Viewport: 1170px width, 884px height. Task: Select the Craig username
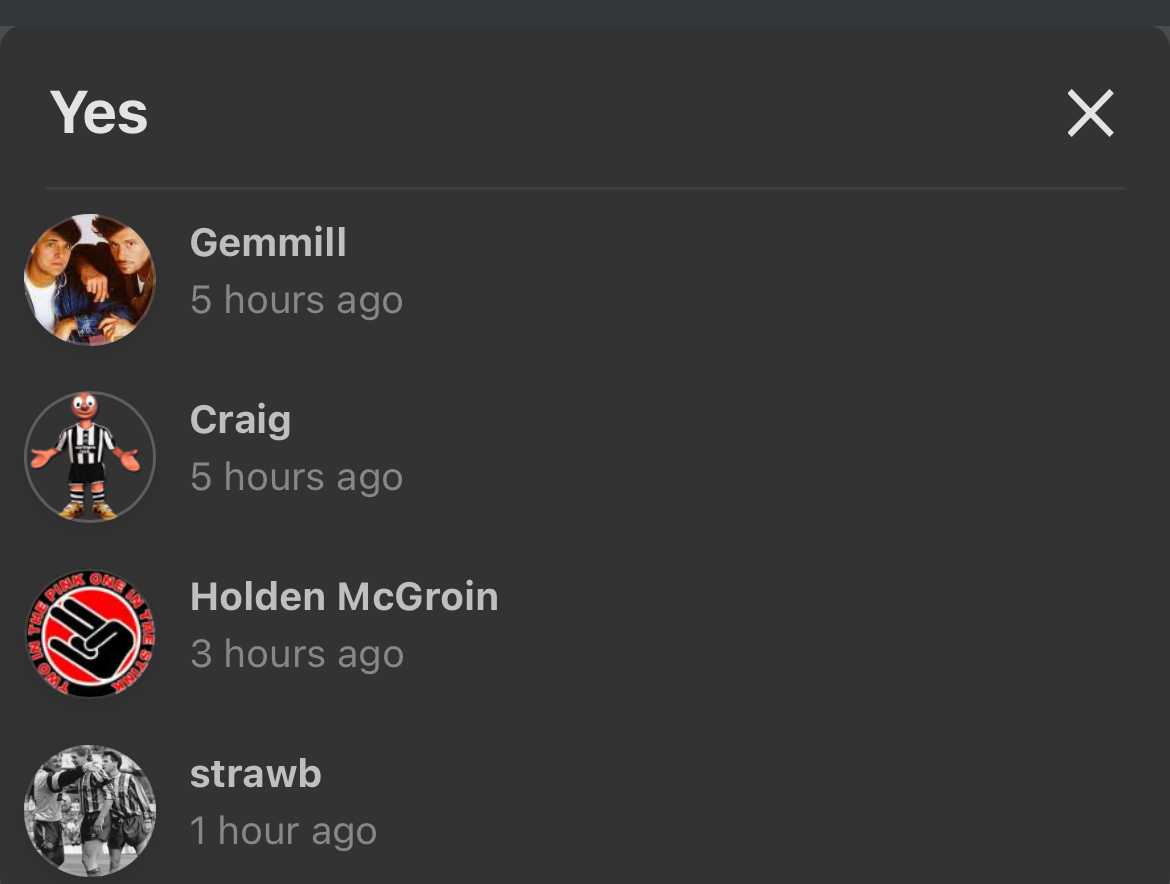[x=240, y=420]
